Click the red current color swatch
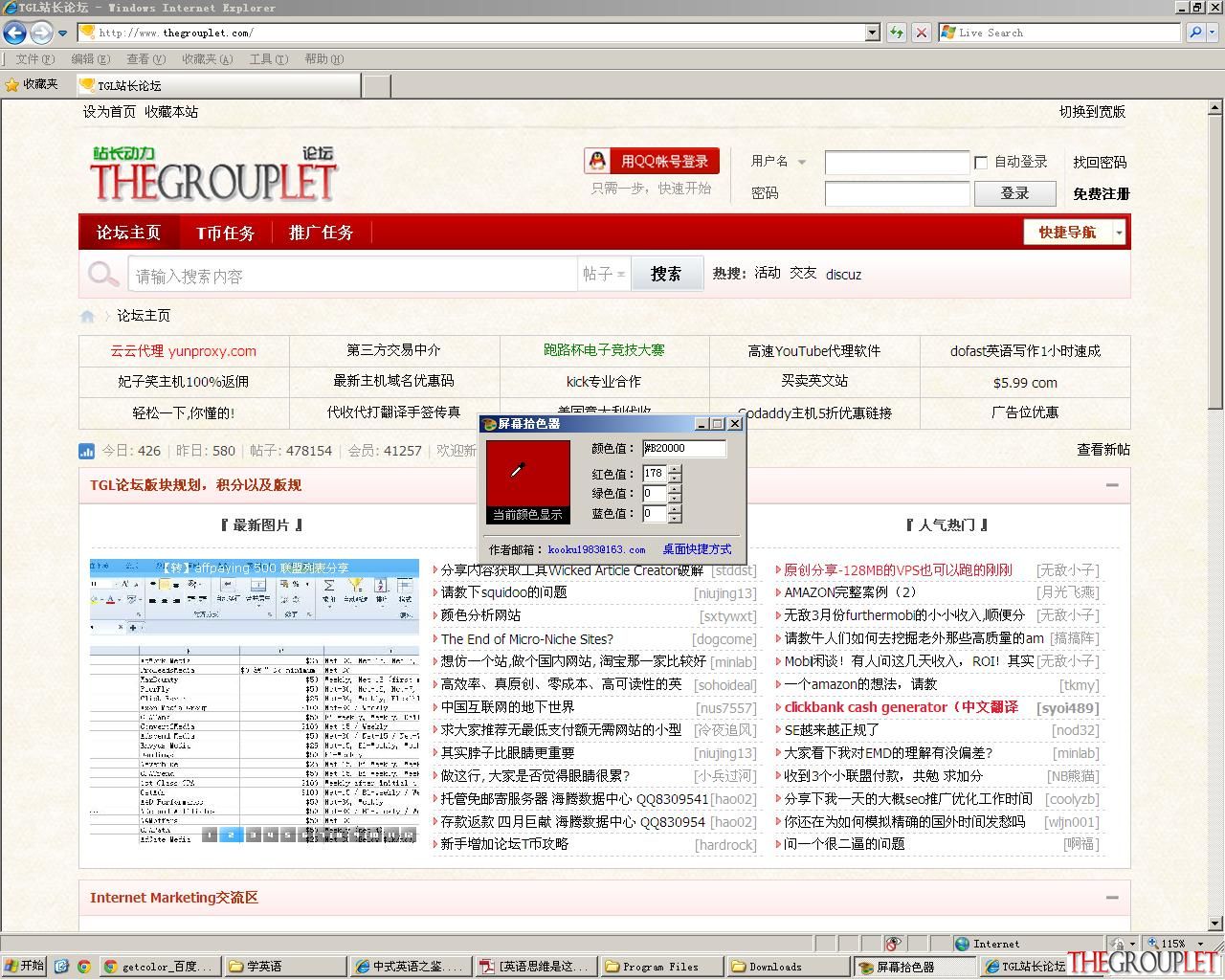1225x980 pixels. (x=527, y=473)
